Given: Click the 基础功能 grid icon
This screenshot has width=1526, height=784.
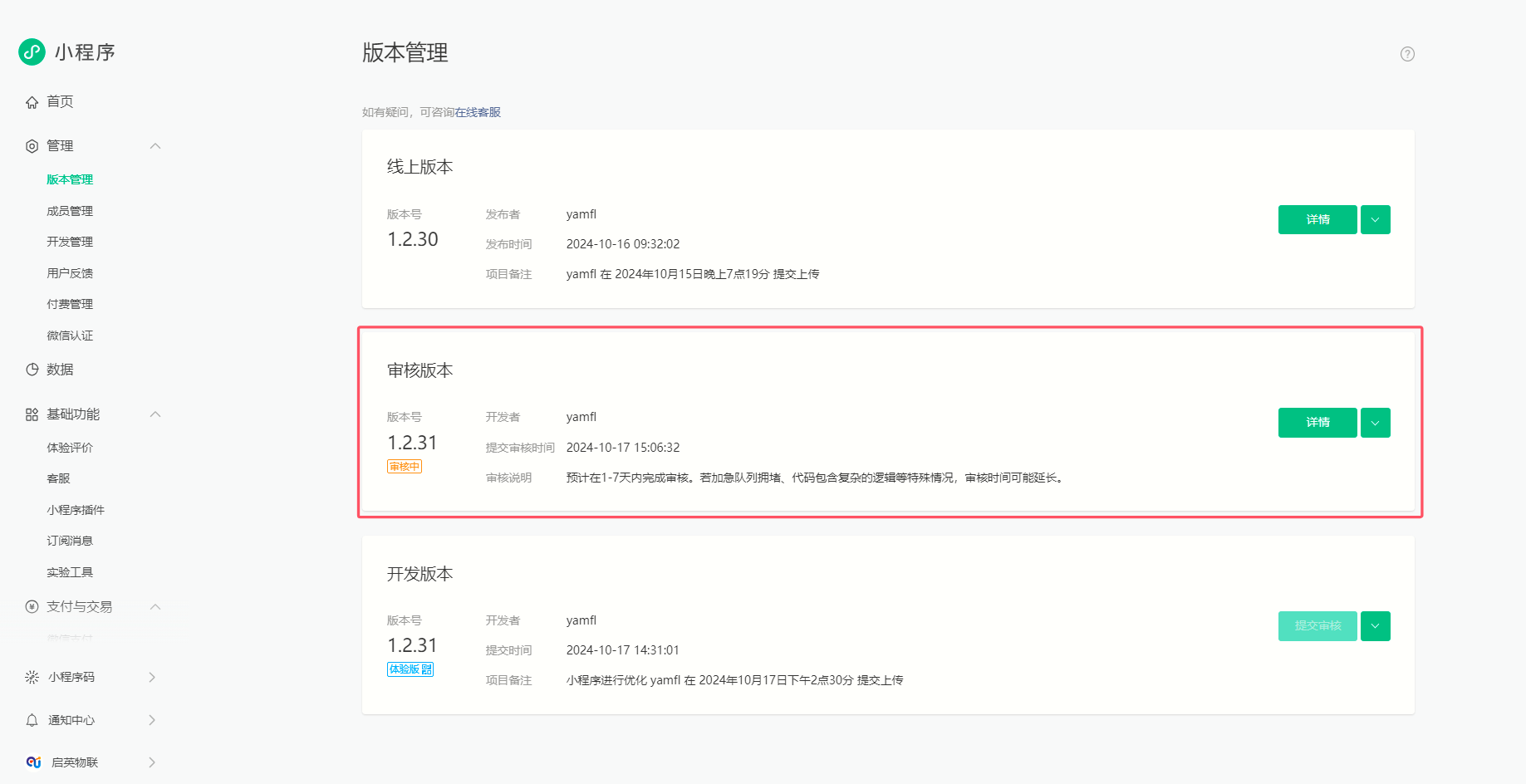Looking at the screenshot, I should tap(32, 414).
